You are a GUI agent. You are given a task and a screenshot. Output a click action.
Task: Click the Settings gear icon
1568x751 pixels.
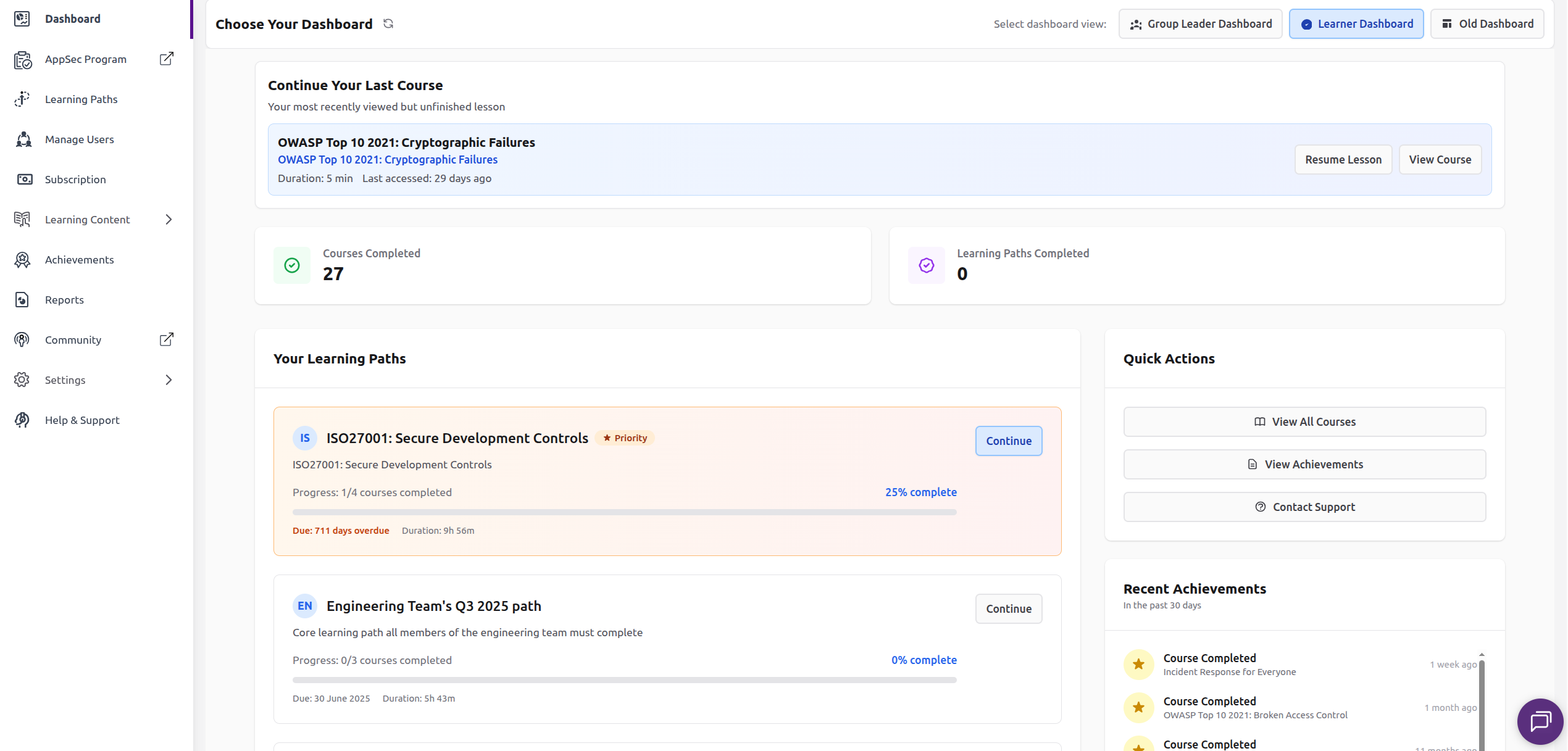point(22,380)
